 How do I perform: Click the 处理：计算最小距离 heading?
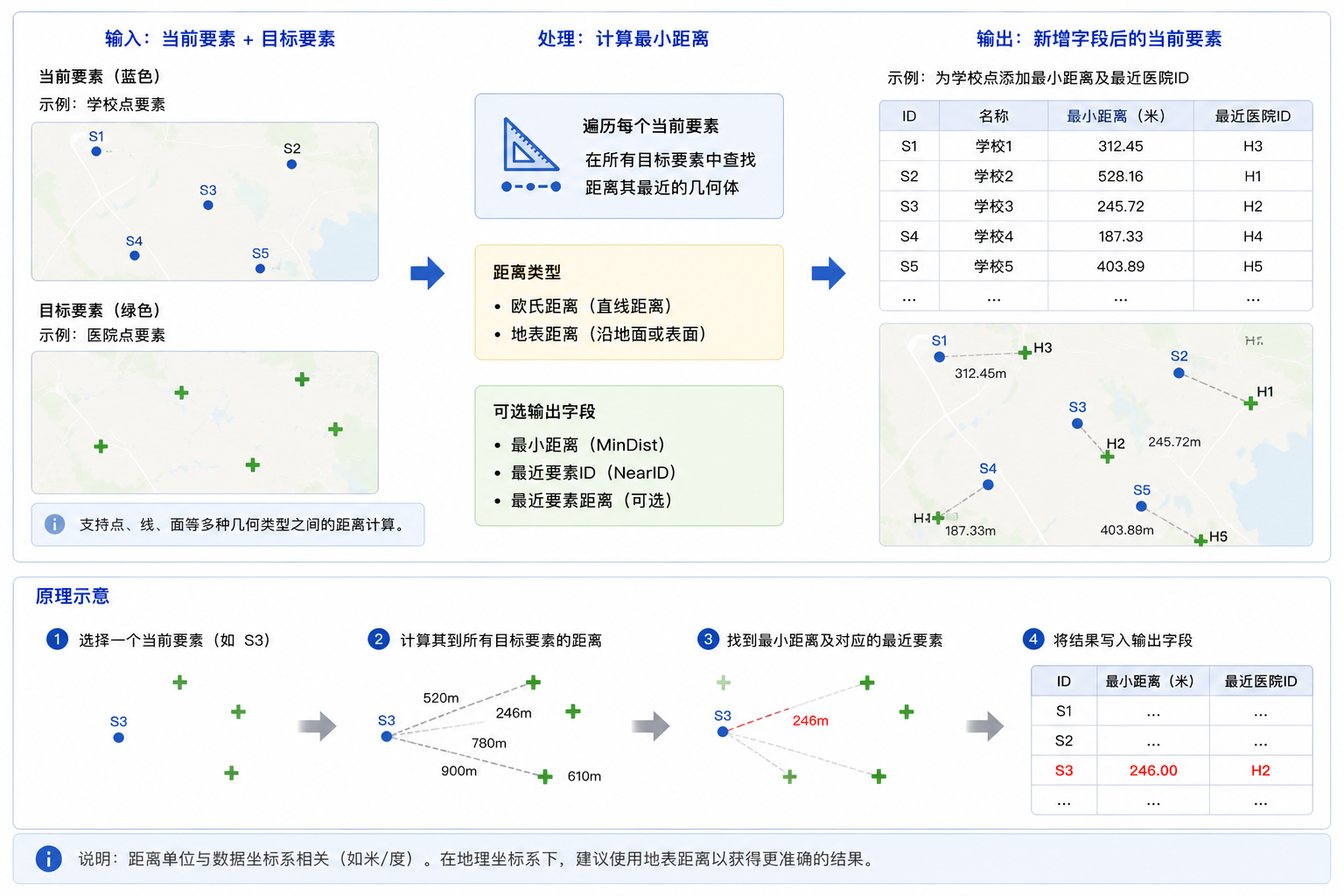pos(623,38)
